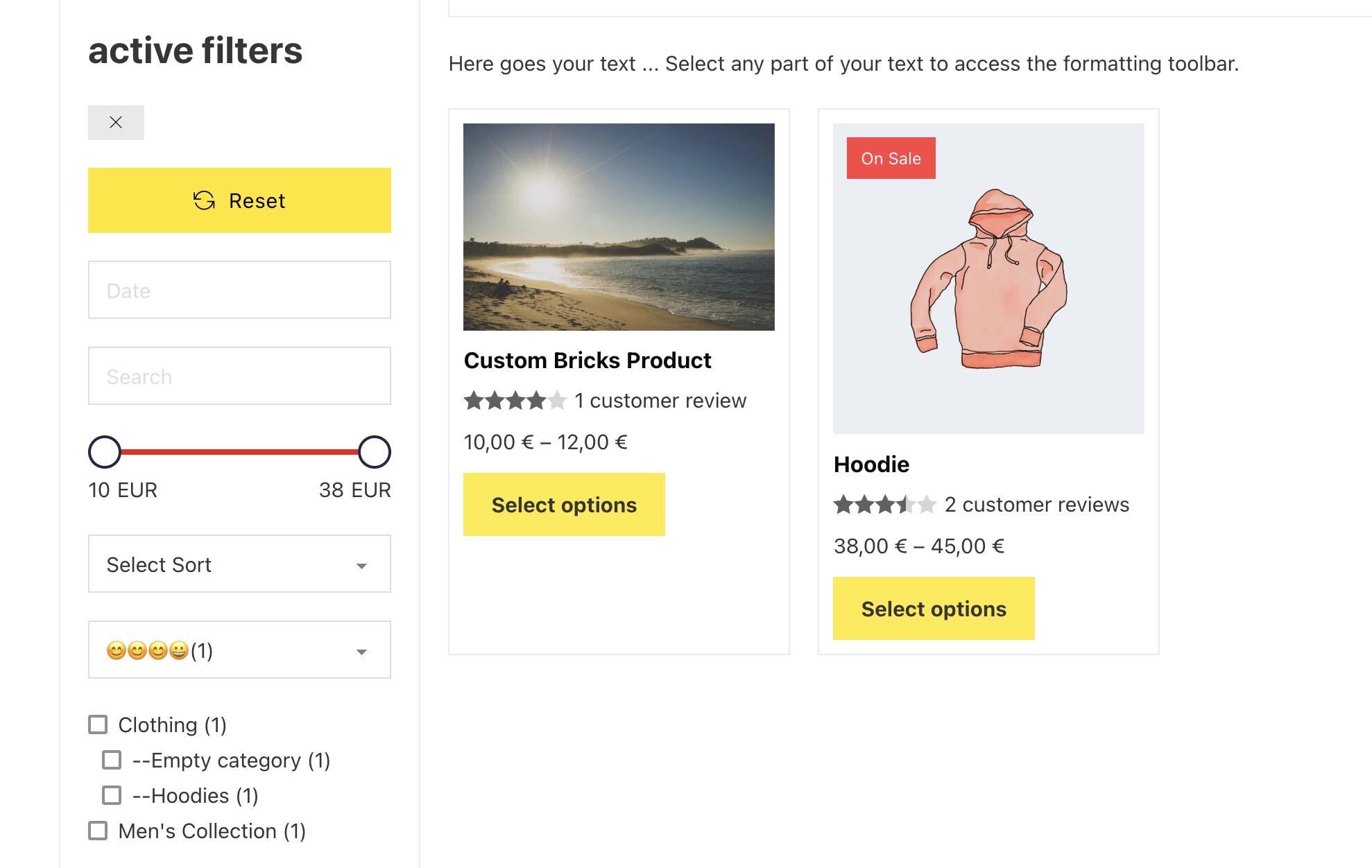Click Select options for Custom Bricks Product

coord(564,504)
